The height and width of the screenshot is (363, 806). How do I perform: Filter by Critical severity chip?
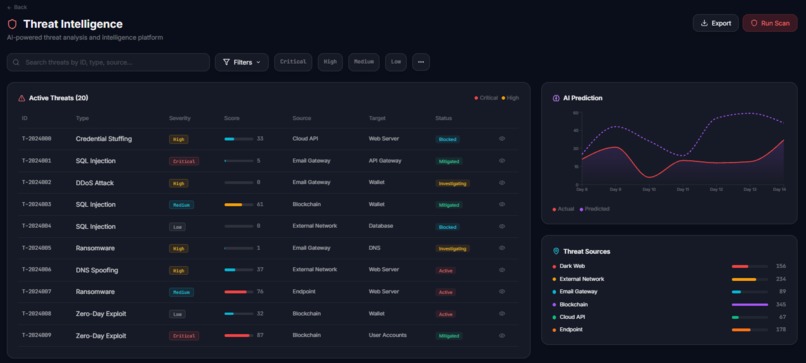point(293,62)
